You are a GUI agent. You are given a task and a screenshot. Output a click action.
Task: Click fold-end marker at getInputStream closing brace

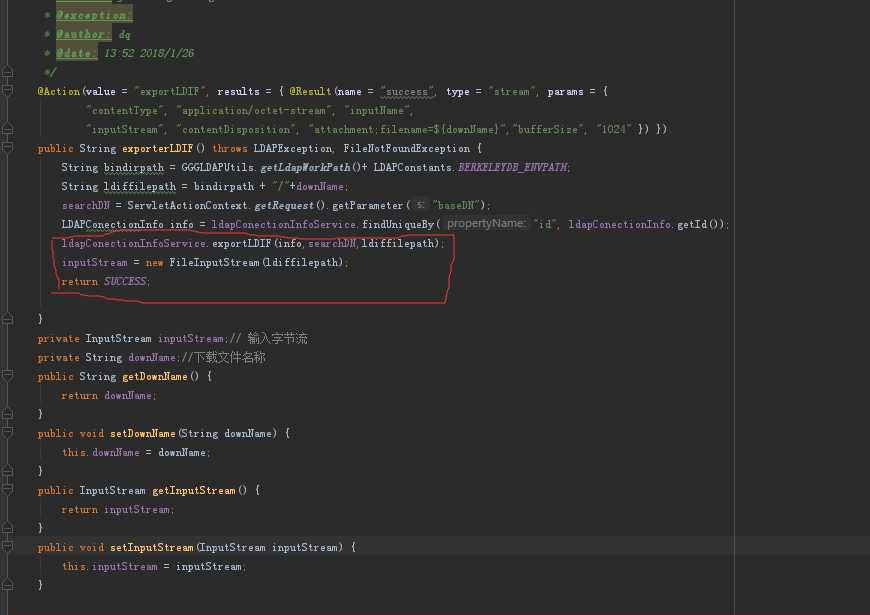point(7,527)
